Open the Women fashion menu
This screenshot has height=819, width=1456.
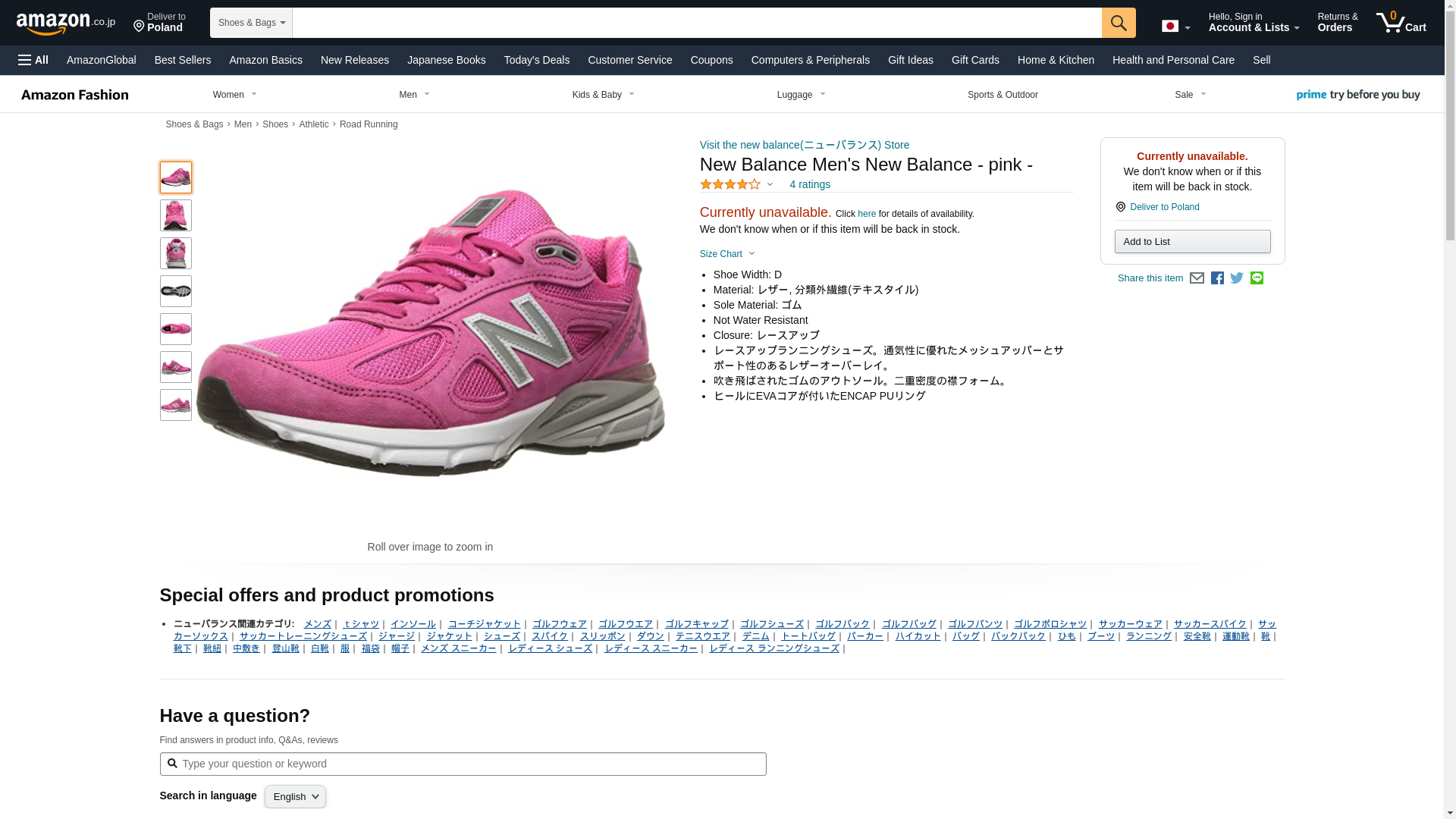tap(234, 95)
